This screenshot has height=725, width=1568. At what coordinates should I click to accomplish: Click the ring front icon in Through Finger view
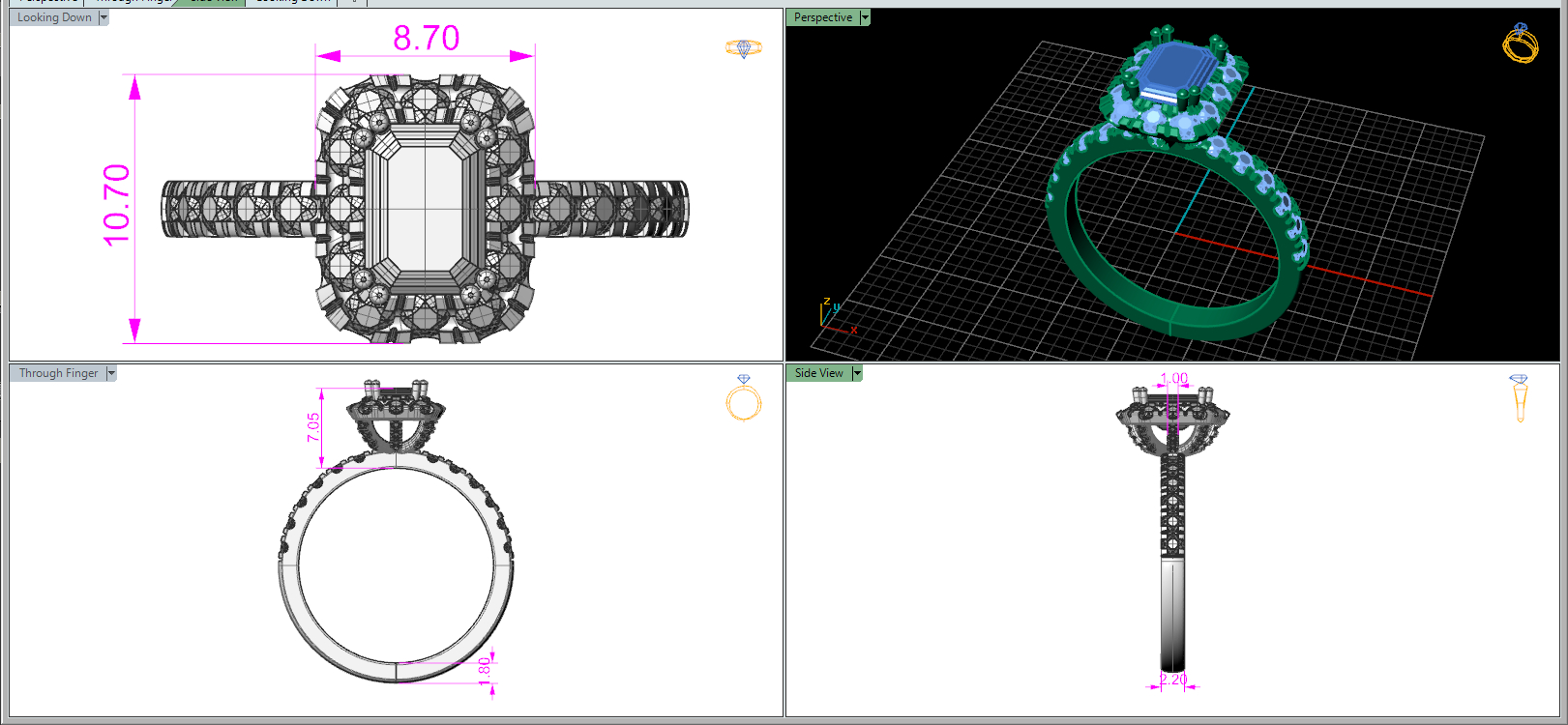pyautogui.click(x=744, y=398)
